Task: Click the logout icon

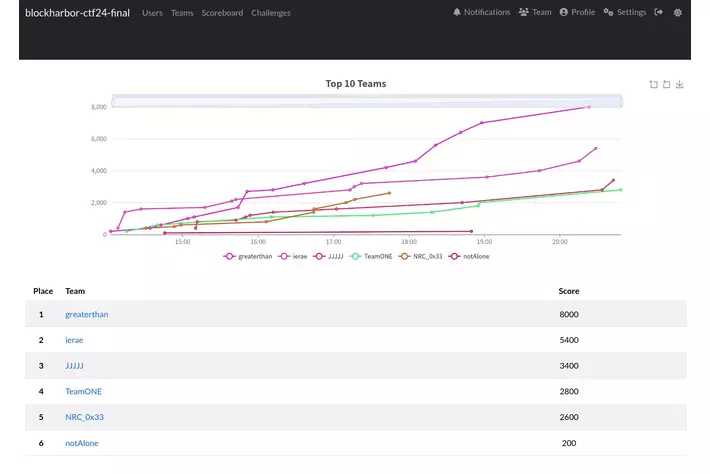Action: pyautogui.click(x=658, y=13)
